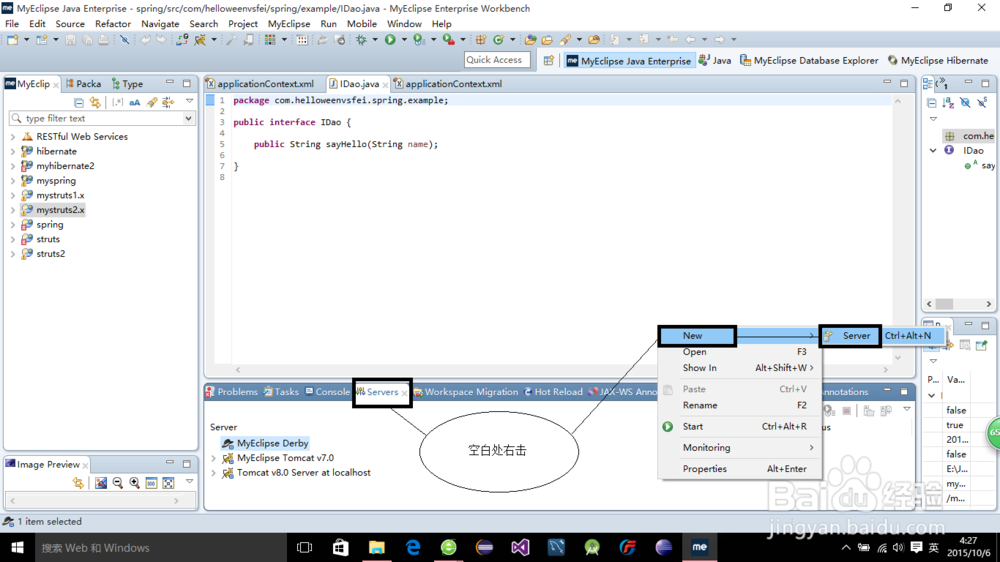The height and width of the screenshot is (562, 1000).
Task: Click the Open Perspective icon
Action: pos(548,60)
